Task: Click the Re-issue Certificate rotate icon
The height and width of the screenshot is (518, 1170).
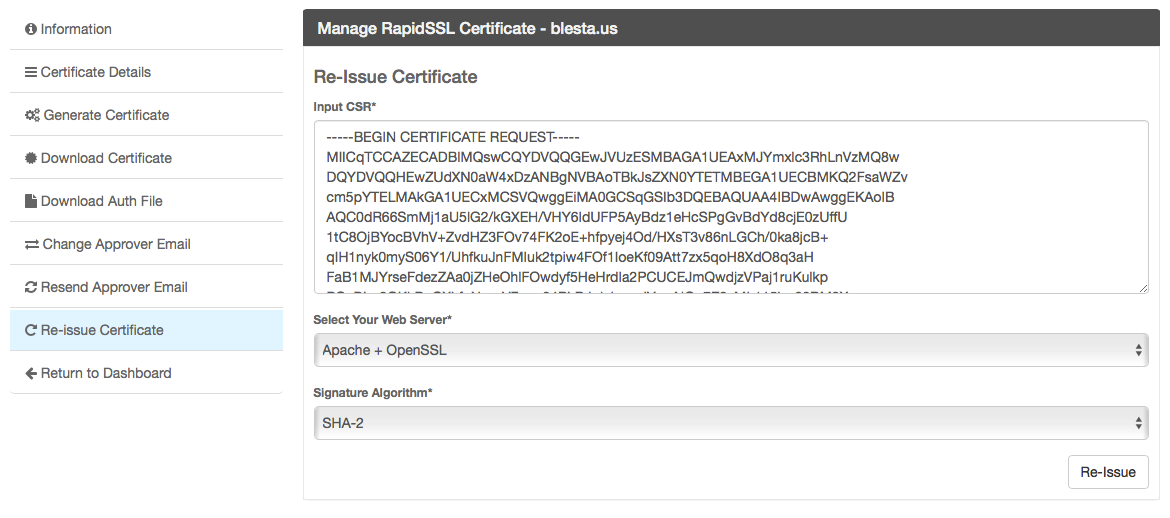Action: point(31,331)
